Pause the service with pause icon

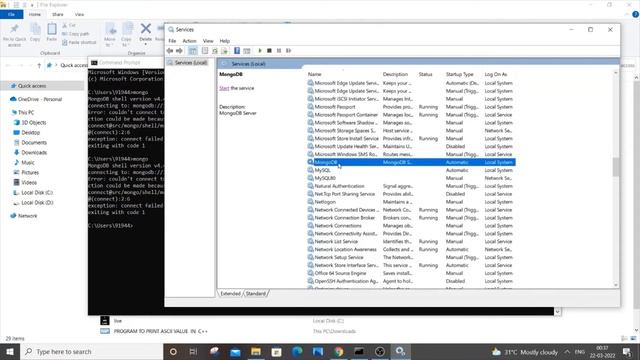click(279, 51)
